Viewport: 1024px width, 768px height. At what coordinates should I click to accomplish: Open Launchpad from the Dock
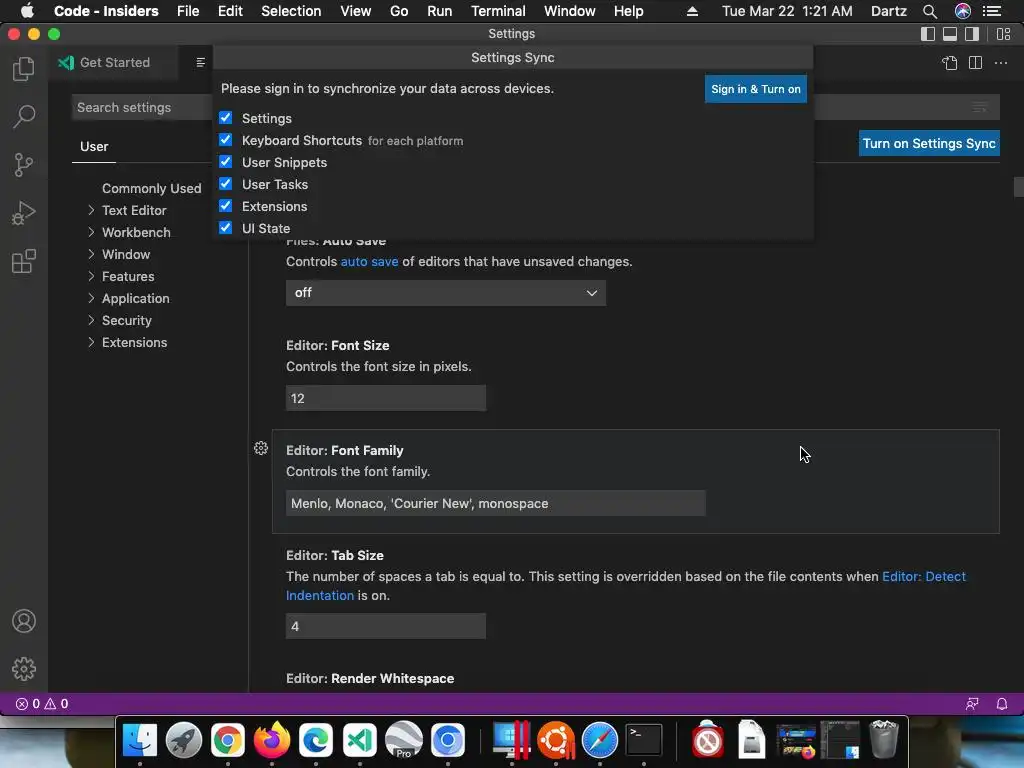pos(184,740)
